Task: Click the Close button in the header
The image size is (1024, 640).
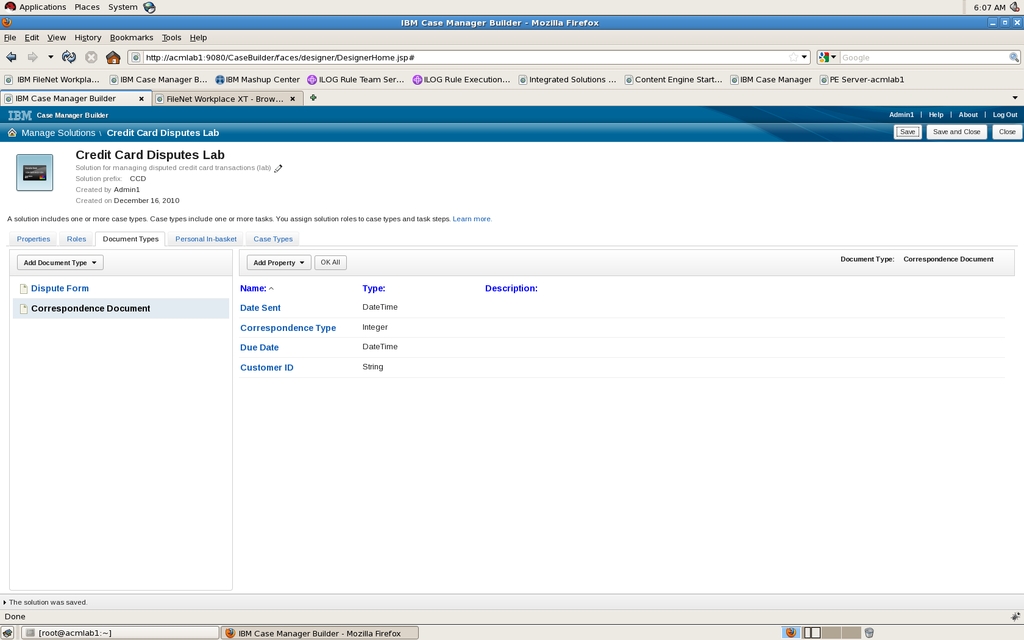Action: (1007, 132)
